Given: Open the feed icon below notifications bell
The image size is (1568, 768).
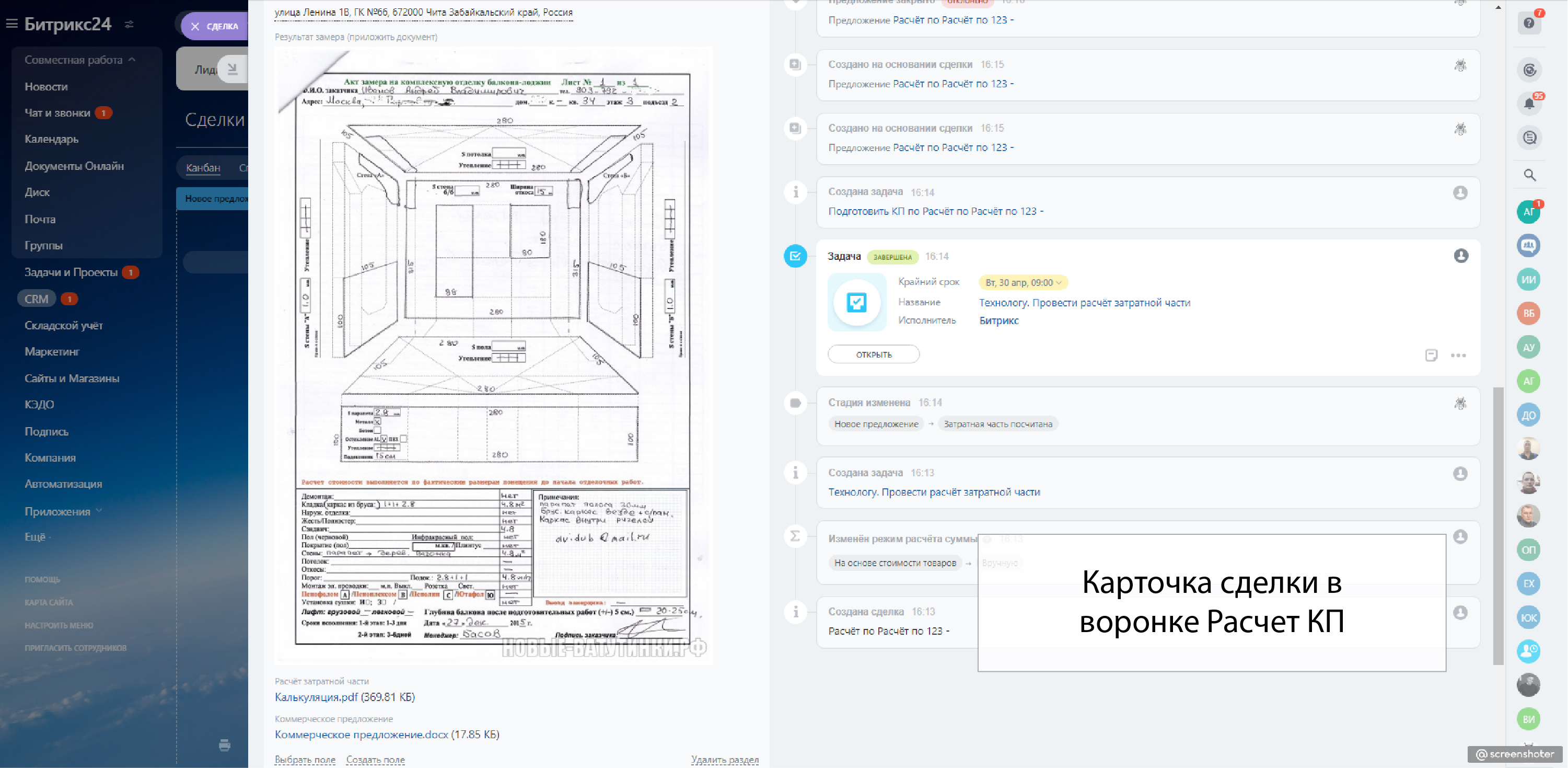Looking at the screenshot, I should (1529, 137).
